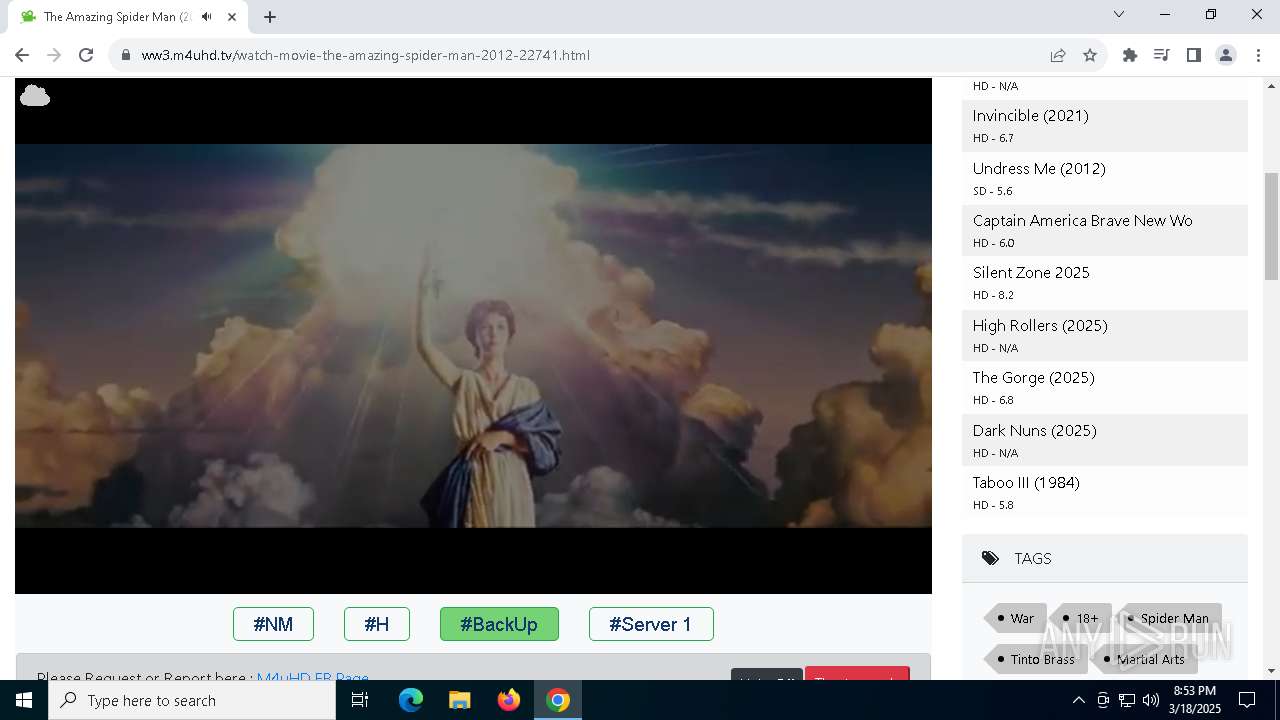Close the Amazing Spider Man tab
Screen dimensions: 1280x720
click(x=231, y=16)
